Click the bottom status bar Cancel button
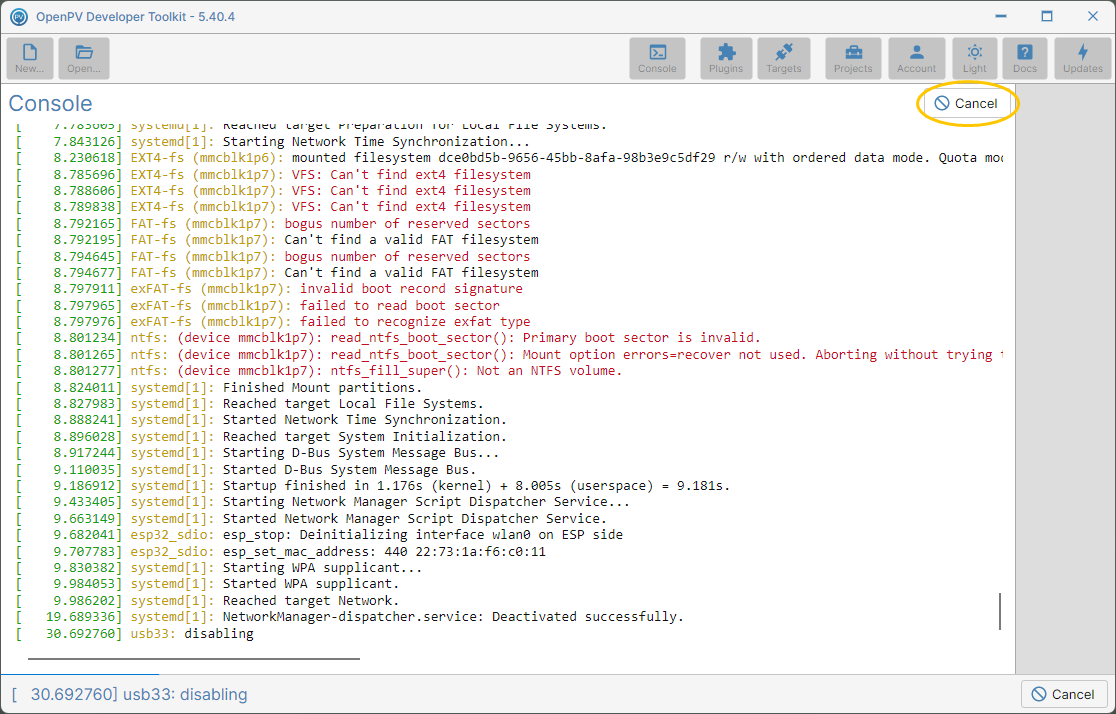The height and width of the screenshot is (714, 1116). click(x=1064, y=694)
